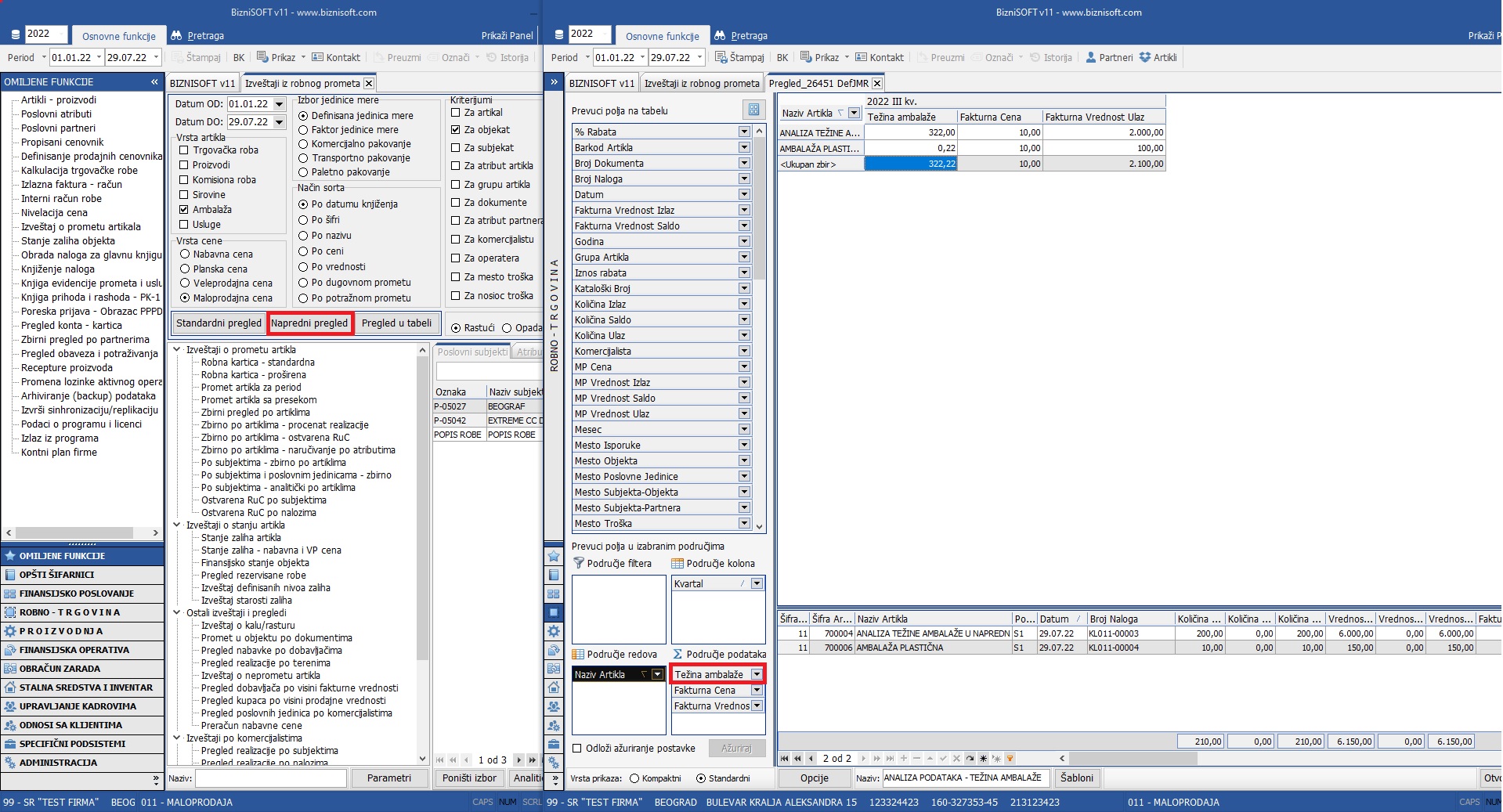Select the Kompaktni display type
Screen dimensions: 1503x812
pyautogui.click(x=634, y=778)
